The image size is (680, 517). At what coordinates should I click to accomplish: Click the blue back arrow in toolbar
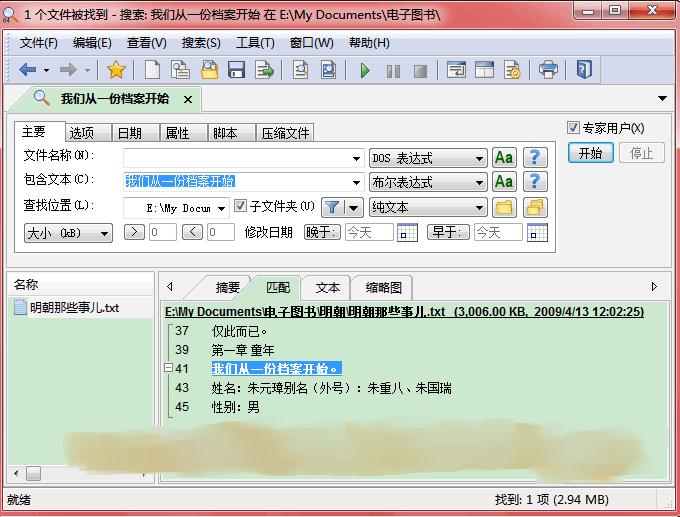27,69
